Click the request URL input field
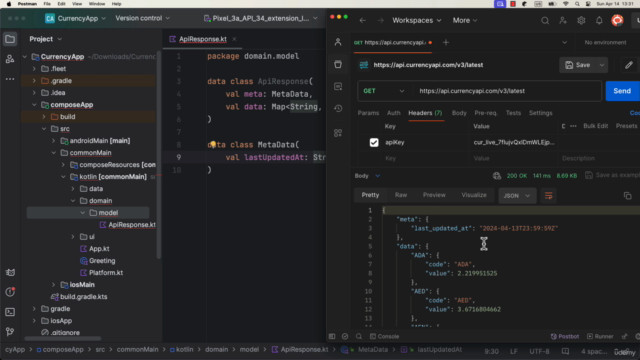 [507, 91]
